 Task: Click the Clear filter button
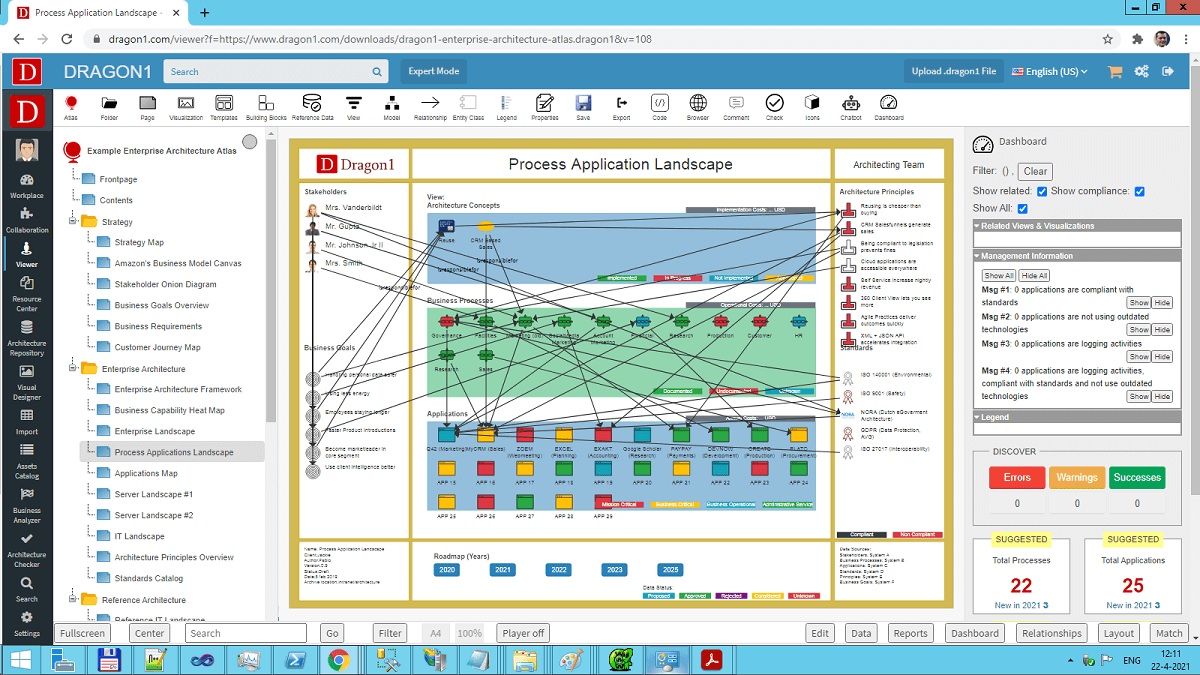point(1036,171)
